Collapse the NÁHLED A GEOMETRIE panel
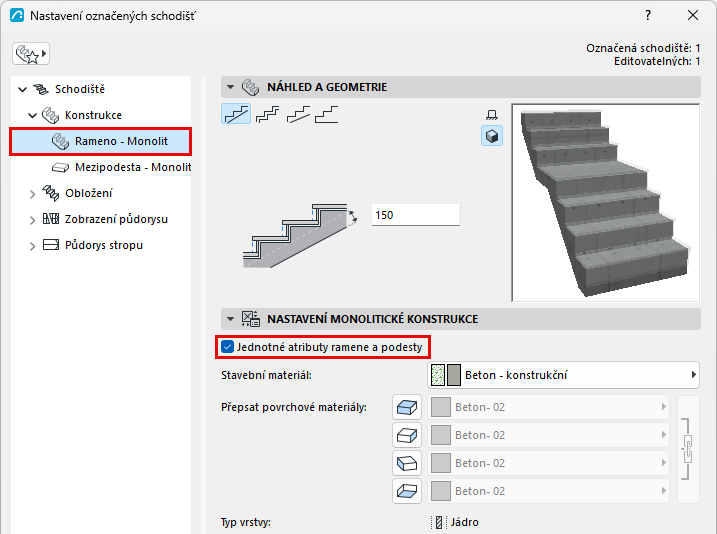The height and width of the screenshot is (534, 717). coord(230,87)
